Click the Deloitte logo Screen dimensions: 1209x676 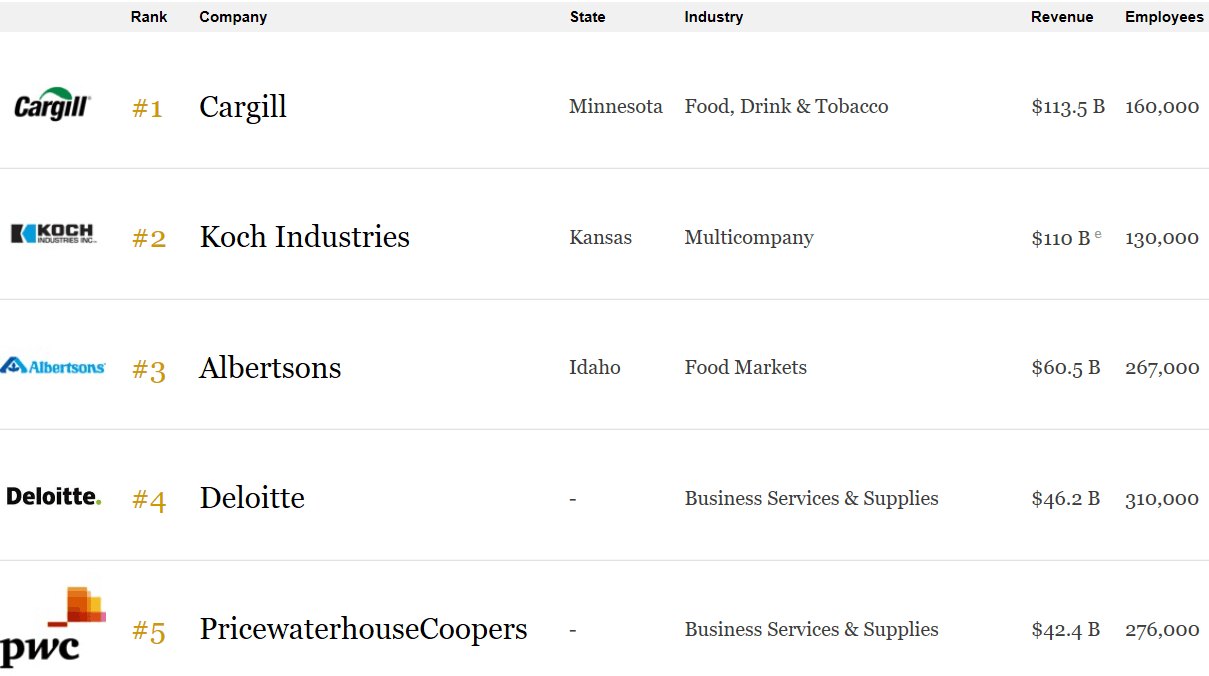(x=53, y=496)
